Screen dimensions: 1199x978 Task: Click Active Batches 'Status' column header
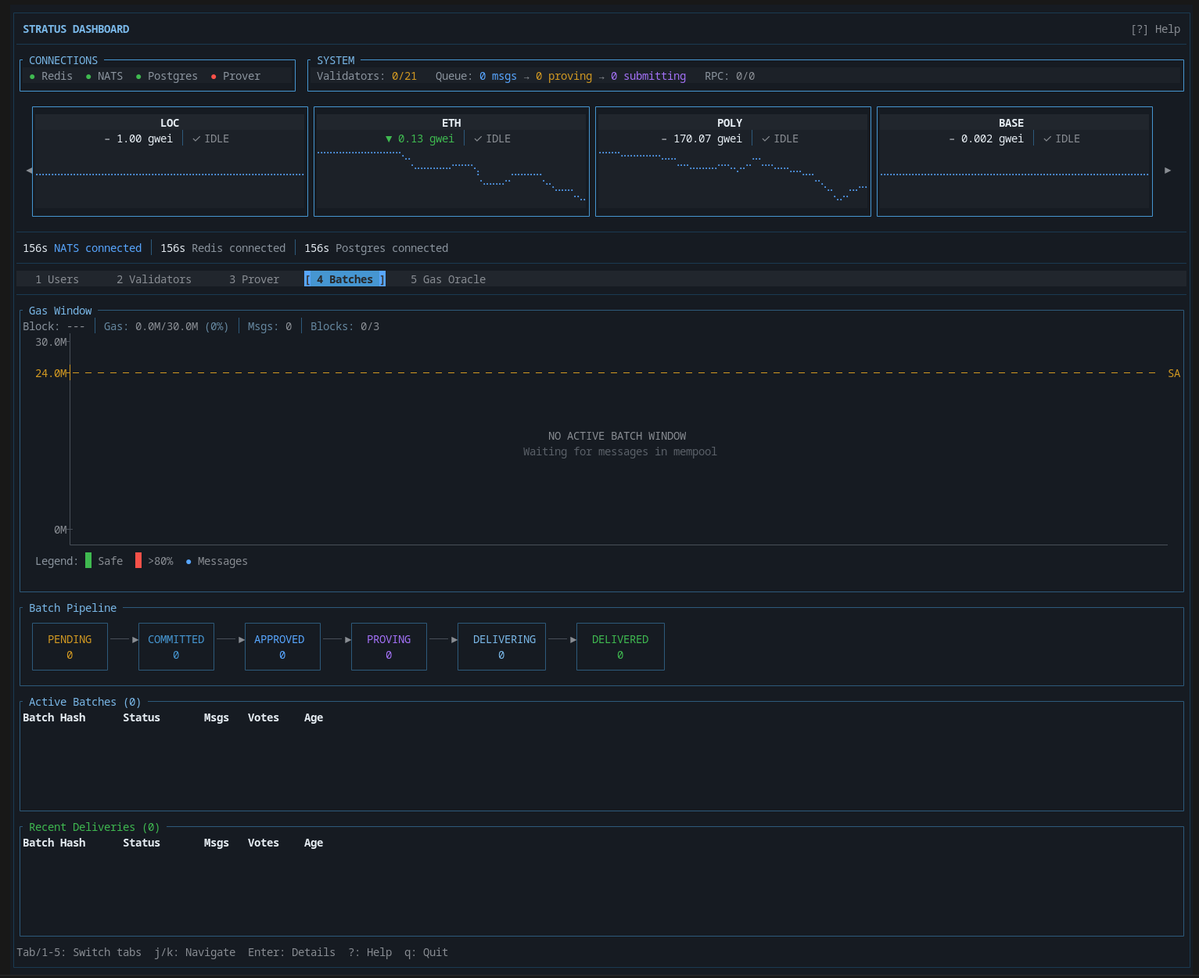click(141, 717)
